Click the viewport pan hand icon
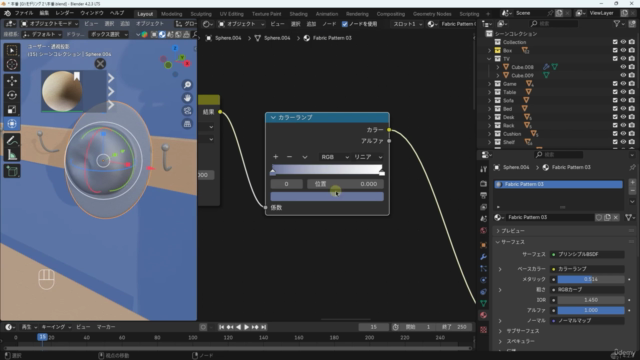Image resolution: width=640 pixels, height=360 pixels. click(187, 98)
